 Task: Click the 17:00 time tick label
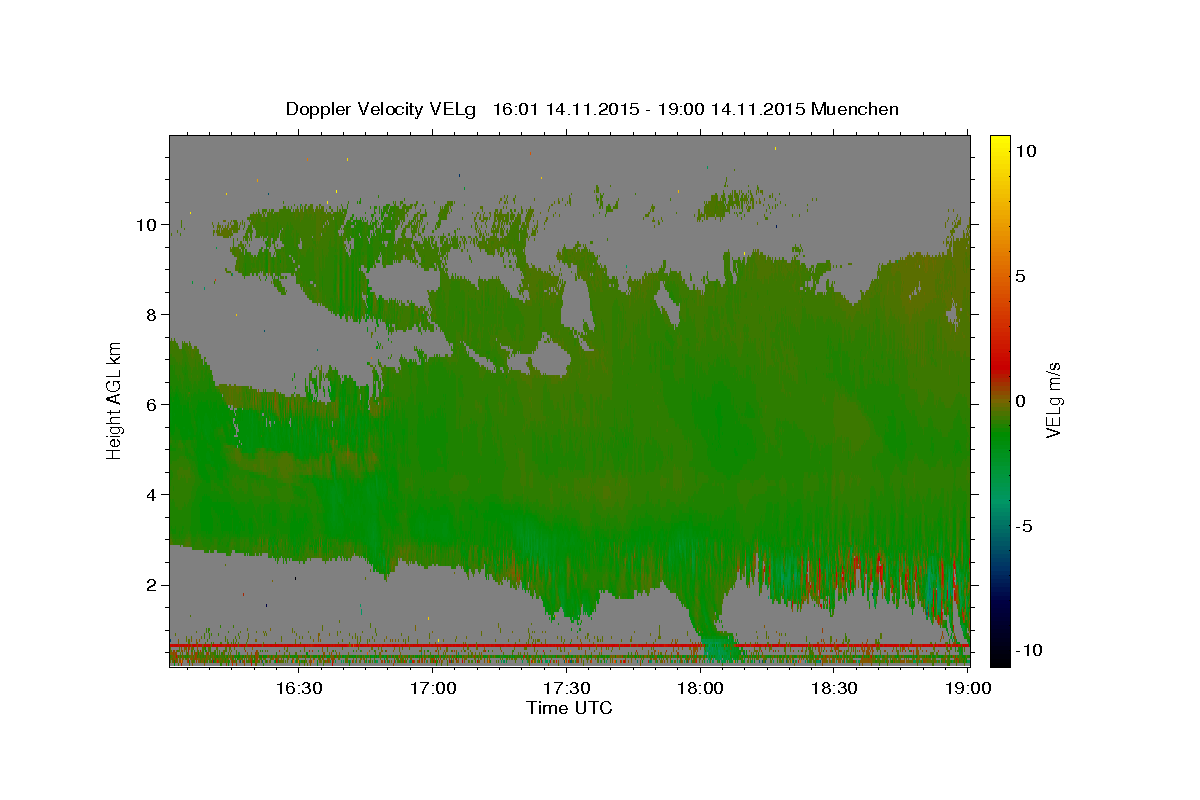point(433,688)
